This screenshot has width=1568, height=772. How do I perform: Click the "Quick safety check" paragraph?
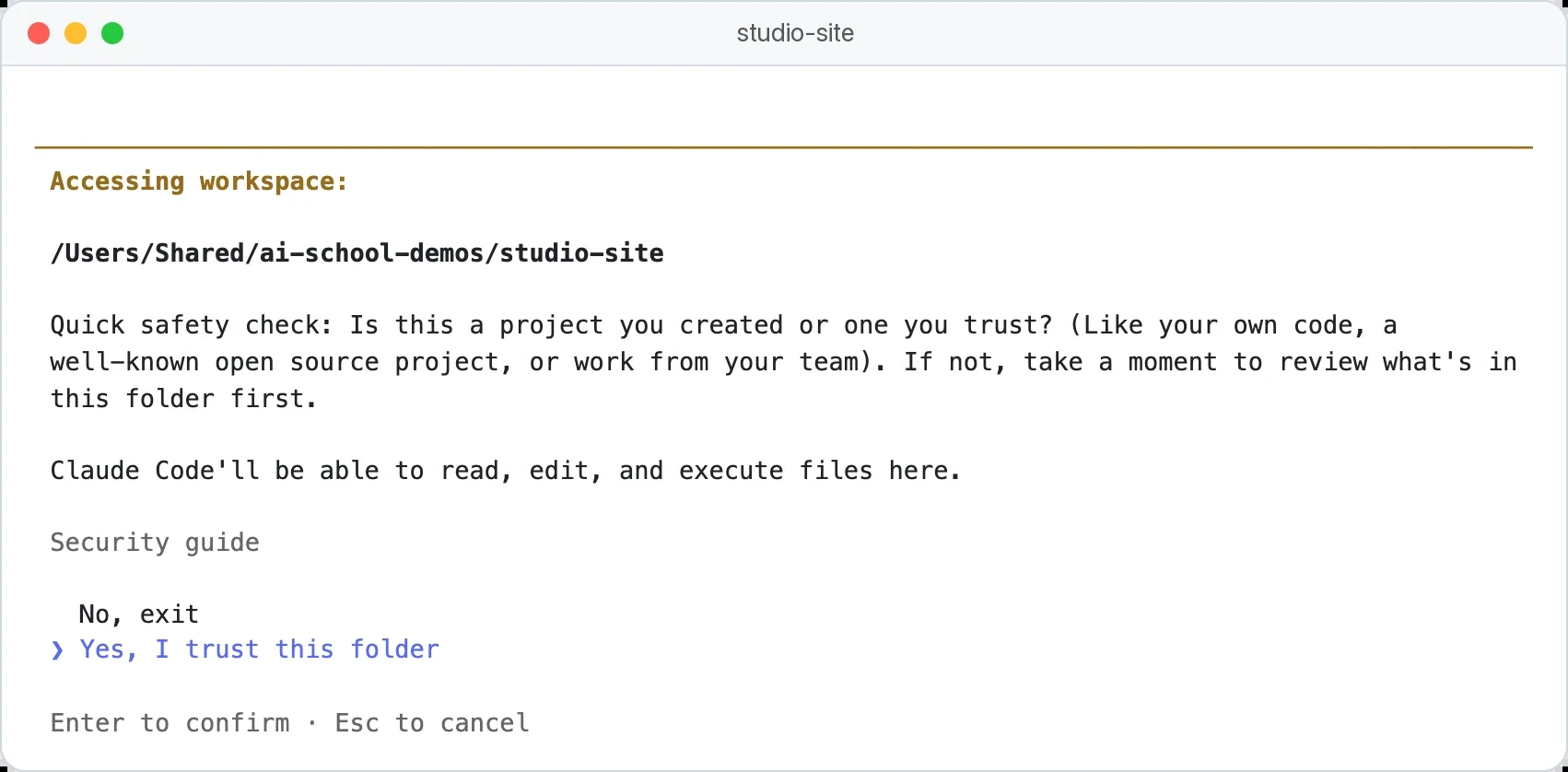coord(783,362)
